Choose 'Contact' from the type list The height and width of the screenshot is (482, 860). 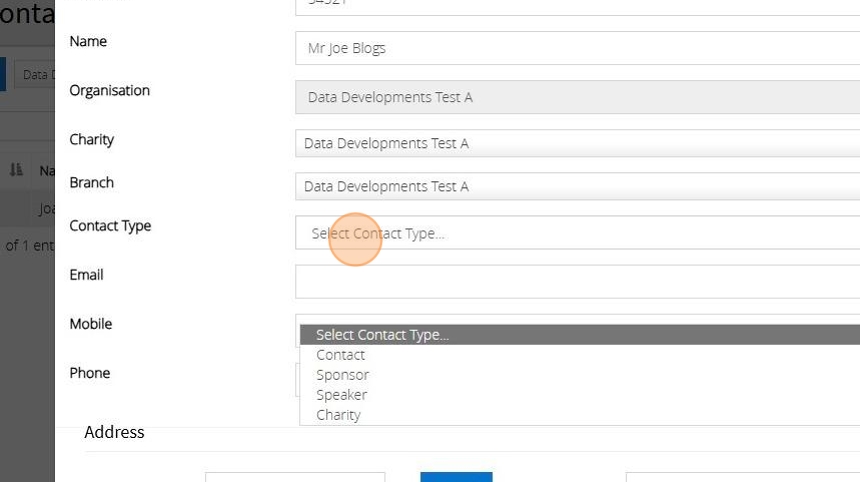[x=341, y=355]
